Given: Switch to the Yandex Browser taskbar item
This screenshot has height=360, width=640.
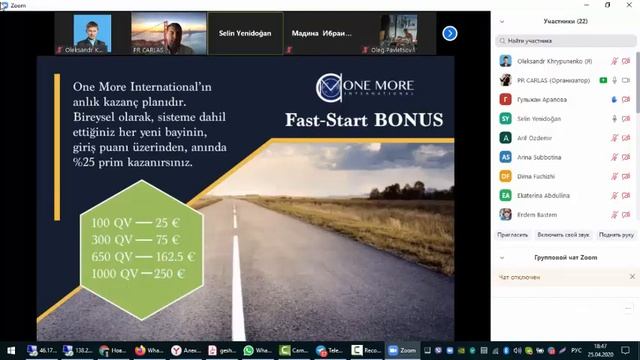Looking at the screenshot, I should tap(185, 350).
